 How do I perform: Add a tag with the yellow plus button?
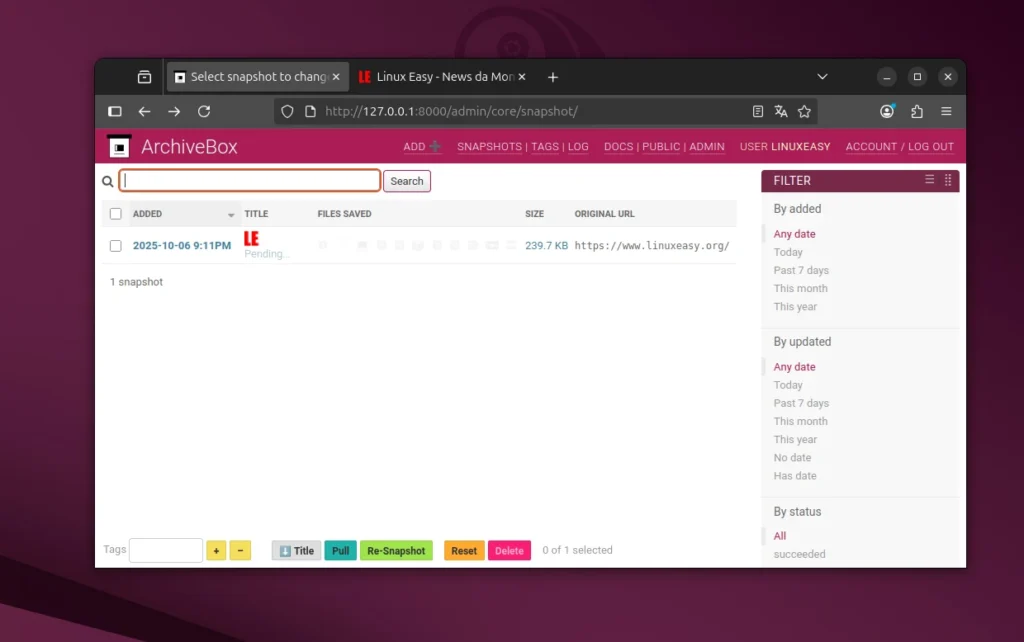[216, 550]
